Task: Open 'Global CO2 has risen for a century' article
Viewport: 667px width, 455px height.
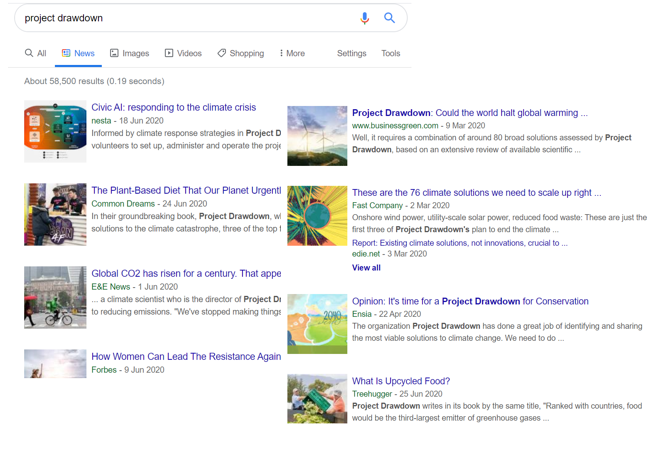Action: tap(186, 273)
